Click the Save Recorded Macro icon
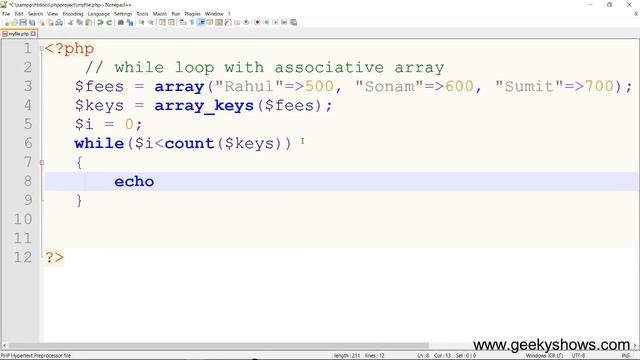The height and width of the screenshot is (360, 640). [293, 22]
